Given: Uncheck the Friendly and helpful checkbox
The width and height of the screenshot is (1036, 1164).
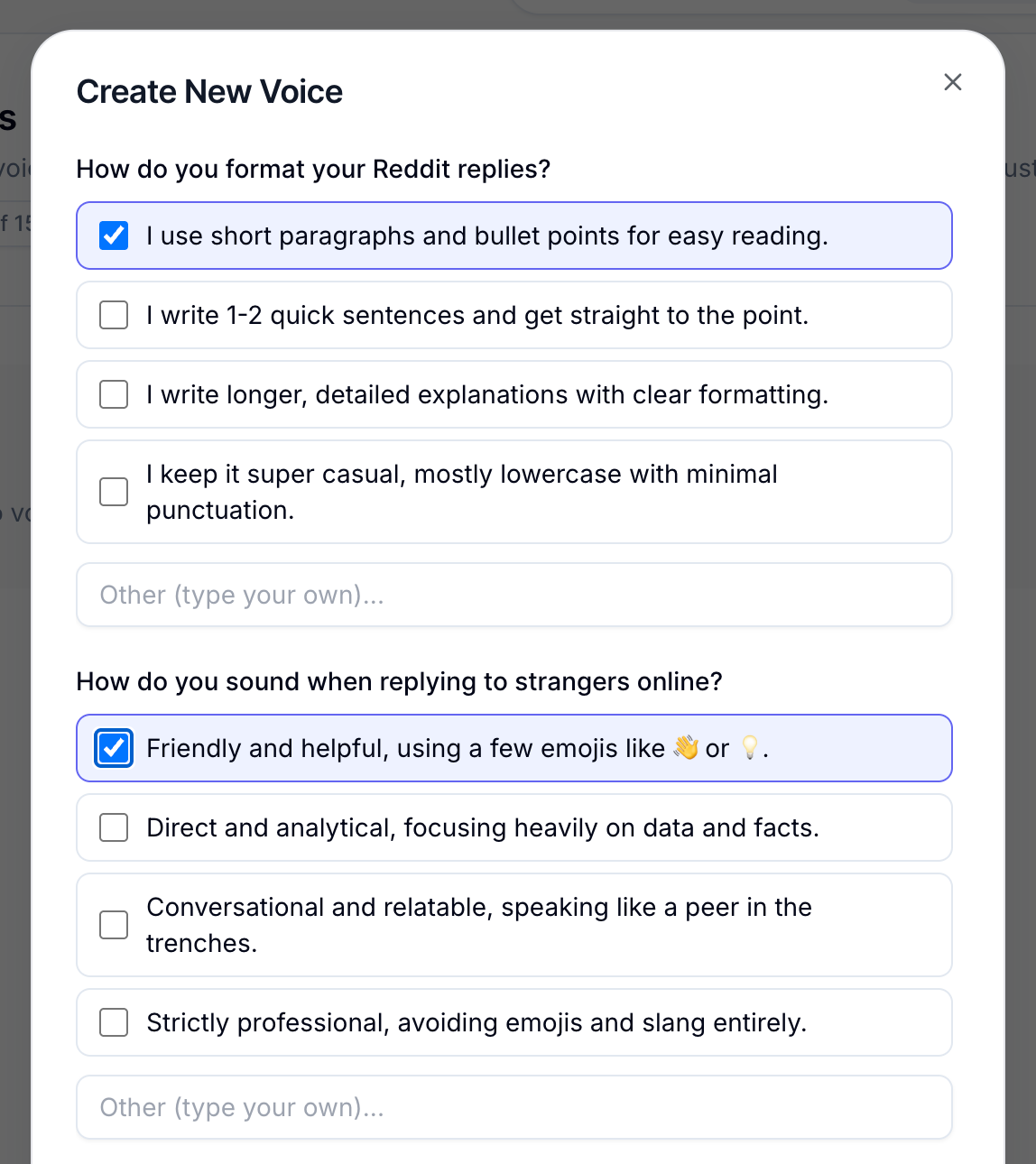Looking at the screenshot, I should point(114,748).
